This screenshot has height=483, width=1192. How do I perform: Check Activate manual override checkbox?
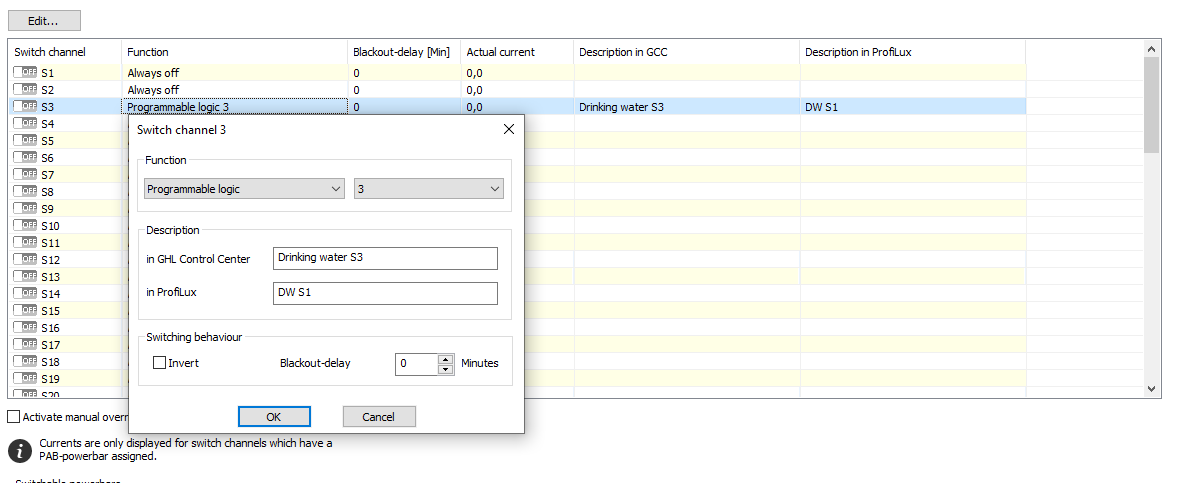(x=14, y=417)
